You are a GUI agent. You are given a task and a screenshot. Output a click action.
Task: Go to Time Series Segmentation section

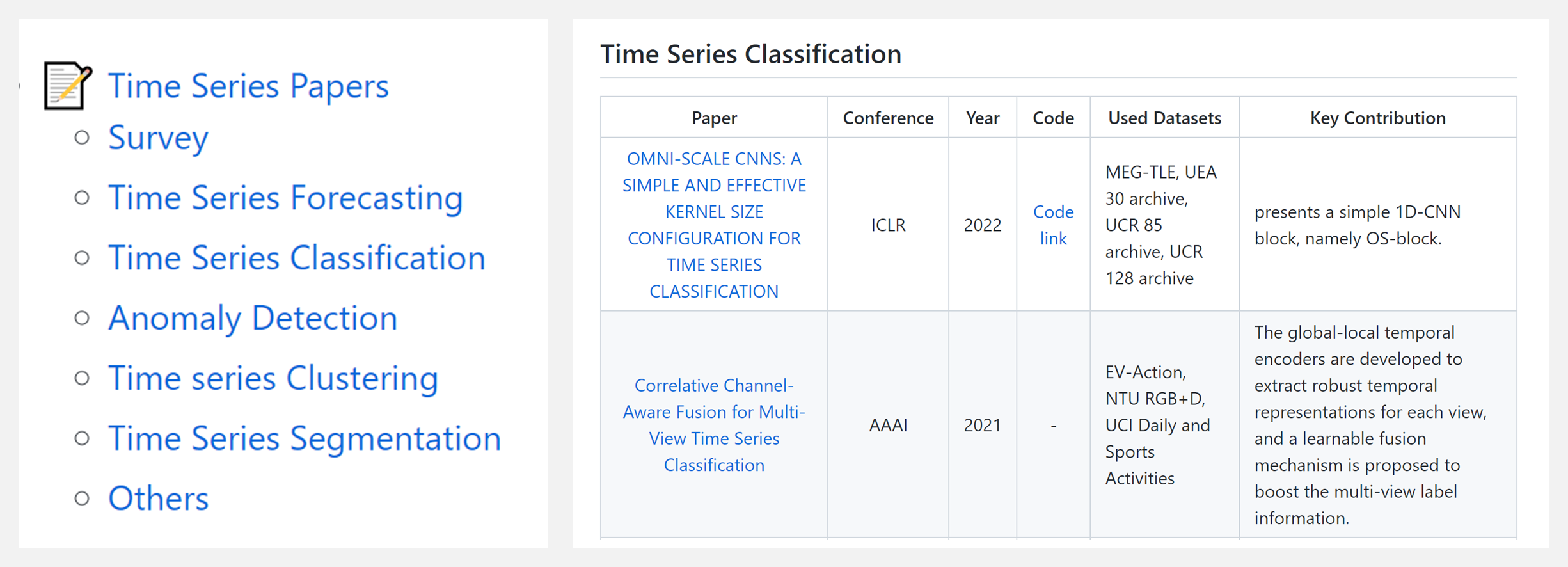pyautogui.click(x=305, y=438)
